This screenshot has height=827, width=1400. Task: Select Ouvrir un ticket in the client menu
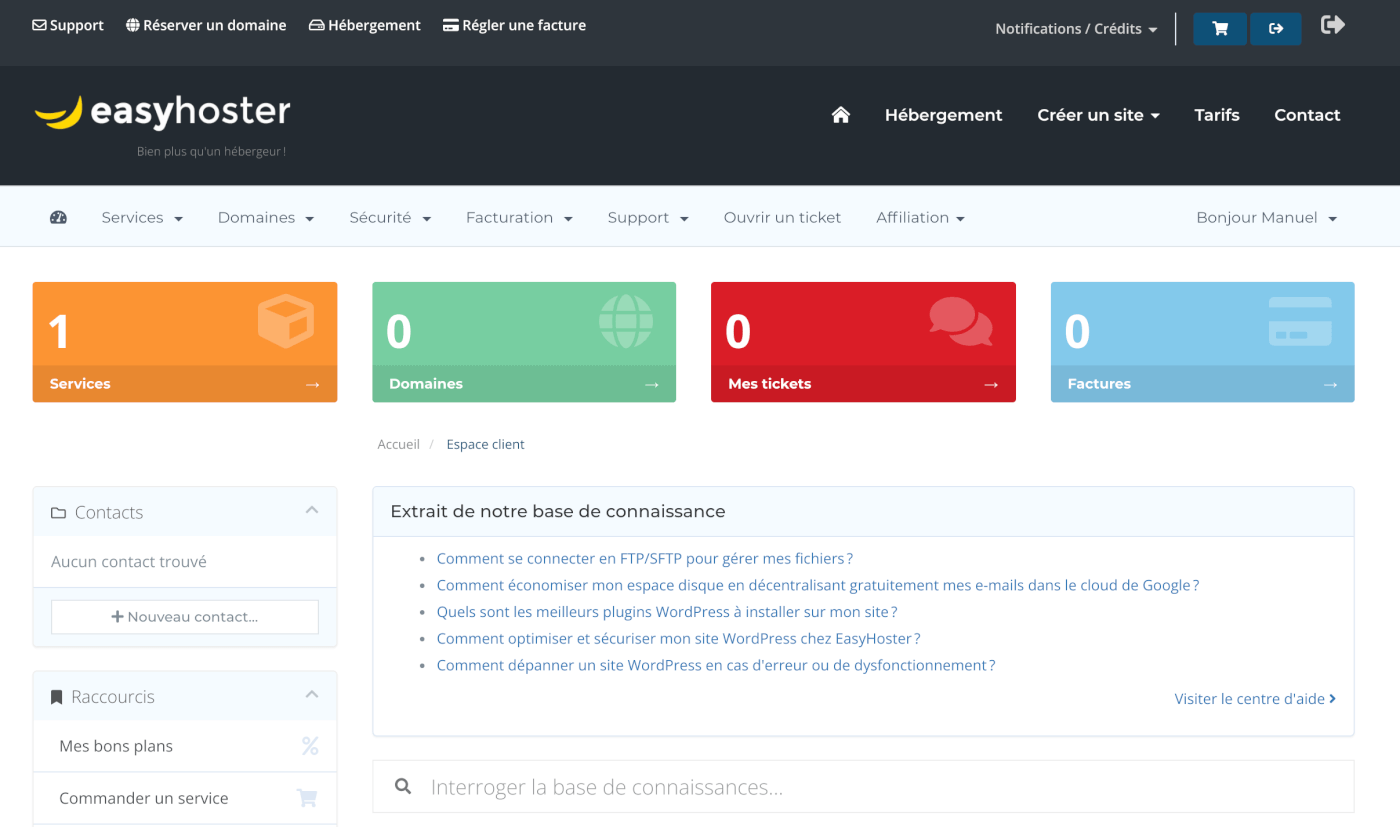(x=782, y=217)
